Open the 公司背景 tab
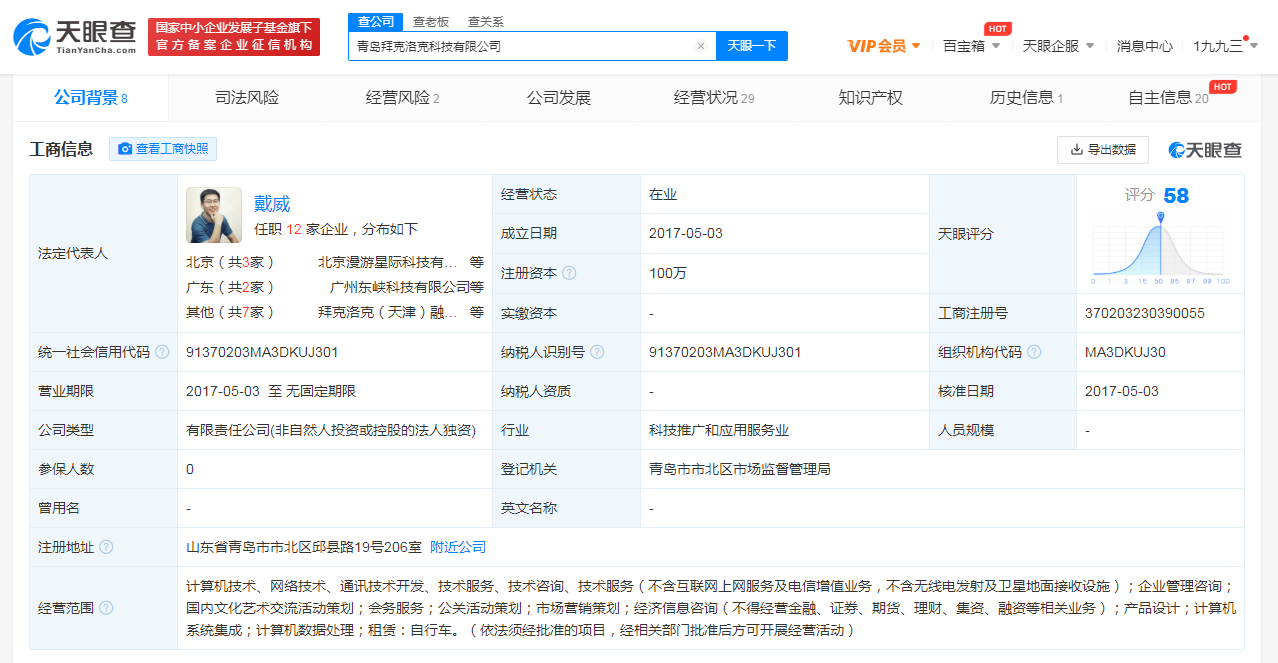This screenshot has height=663, width=1278. click(91, 98)
